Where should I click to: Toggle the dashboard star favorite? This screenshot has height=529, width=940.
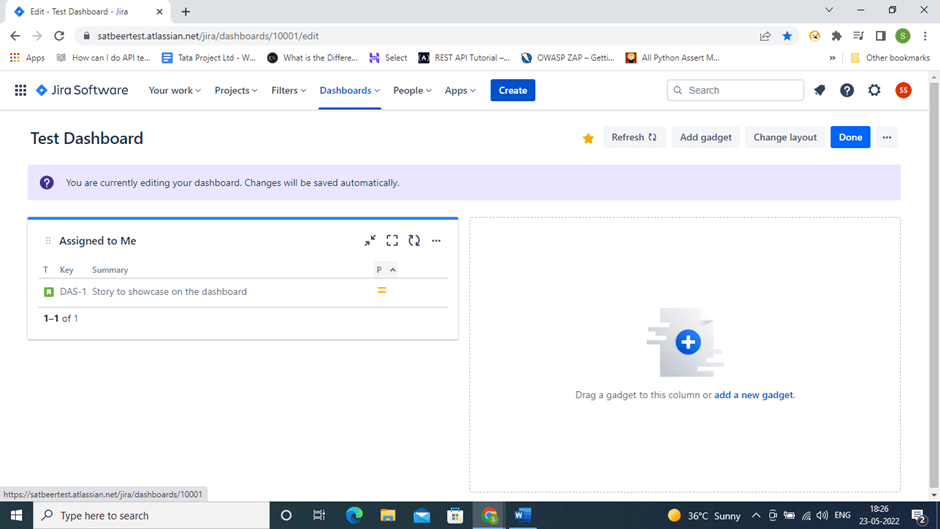tap(588, 138)
